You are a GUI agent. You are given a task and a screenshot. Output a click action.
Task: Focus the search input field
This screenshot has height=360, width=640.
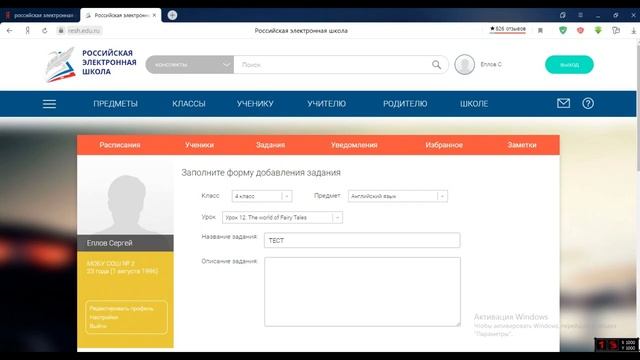tap(332, 64)
